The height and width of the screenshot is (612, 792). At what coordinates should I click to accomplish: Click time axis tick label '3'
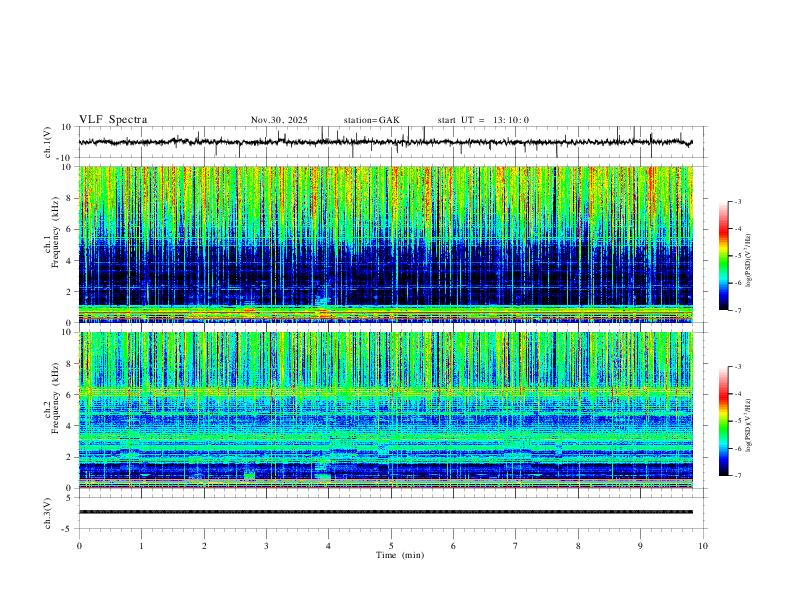tap(266, 546)
